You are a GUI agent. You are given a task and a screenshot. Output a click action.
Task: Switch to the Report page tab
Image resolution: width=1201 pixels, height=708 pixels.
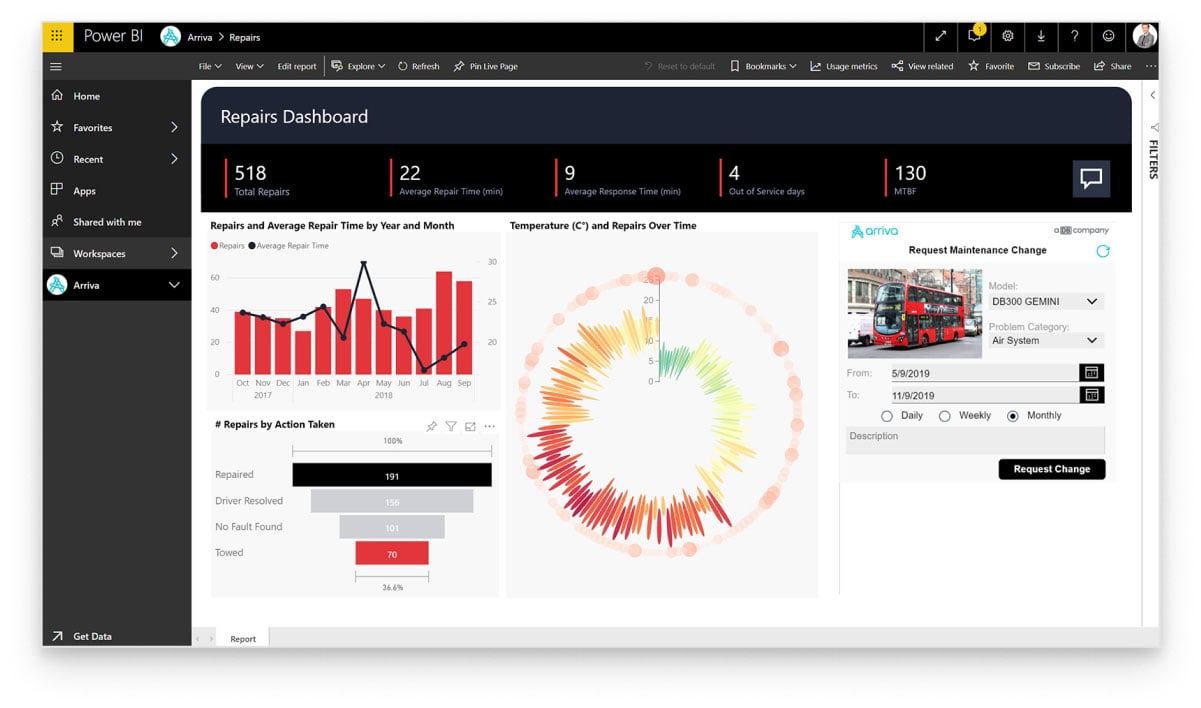(243, 639)
